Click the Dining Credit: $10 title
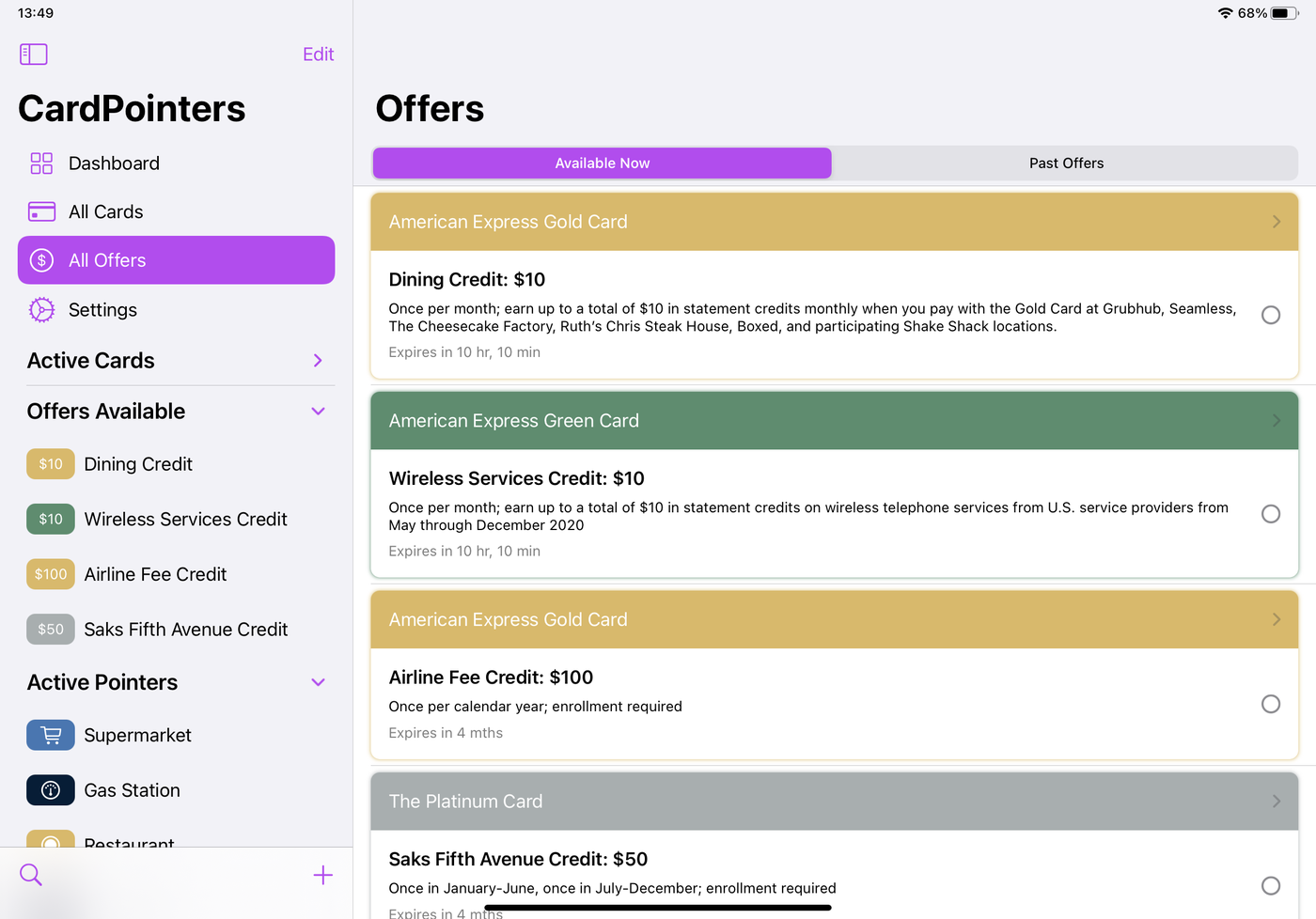Viewport: 1316px width, 919px height. tap(467, 279)
